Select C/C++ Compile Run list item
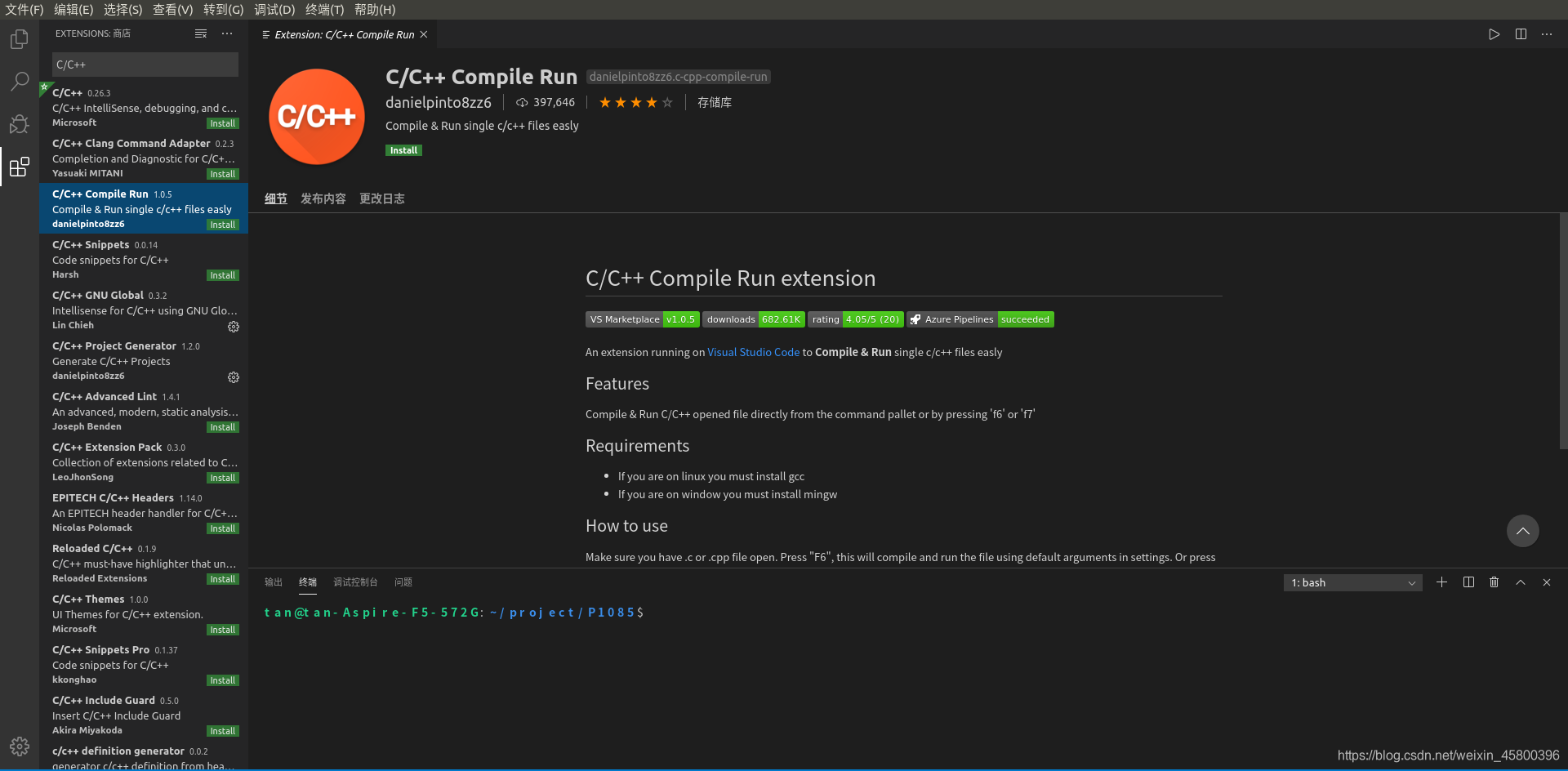The image size is (1568, 771). [144, 208]
